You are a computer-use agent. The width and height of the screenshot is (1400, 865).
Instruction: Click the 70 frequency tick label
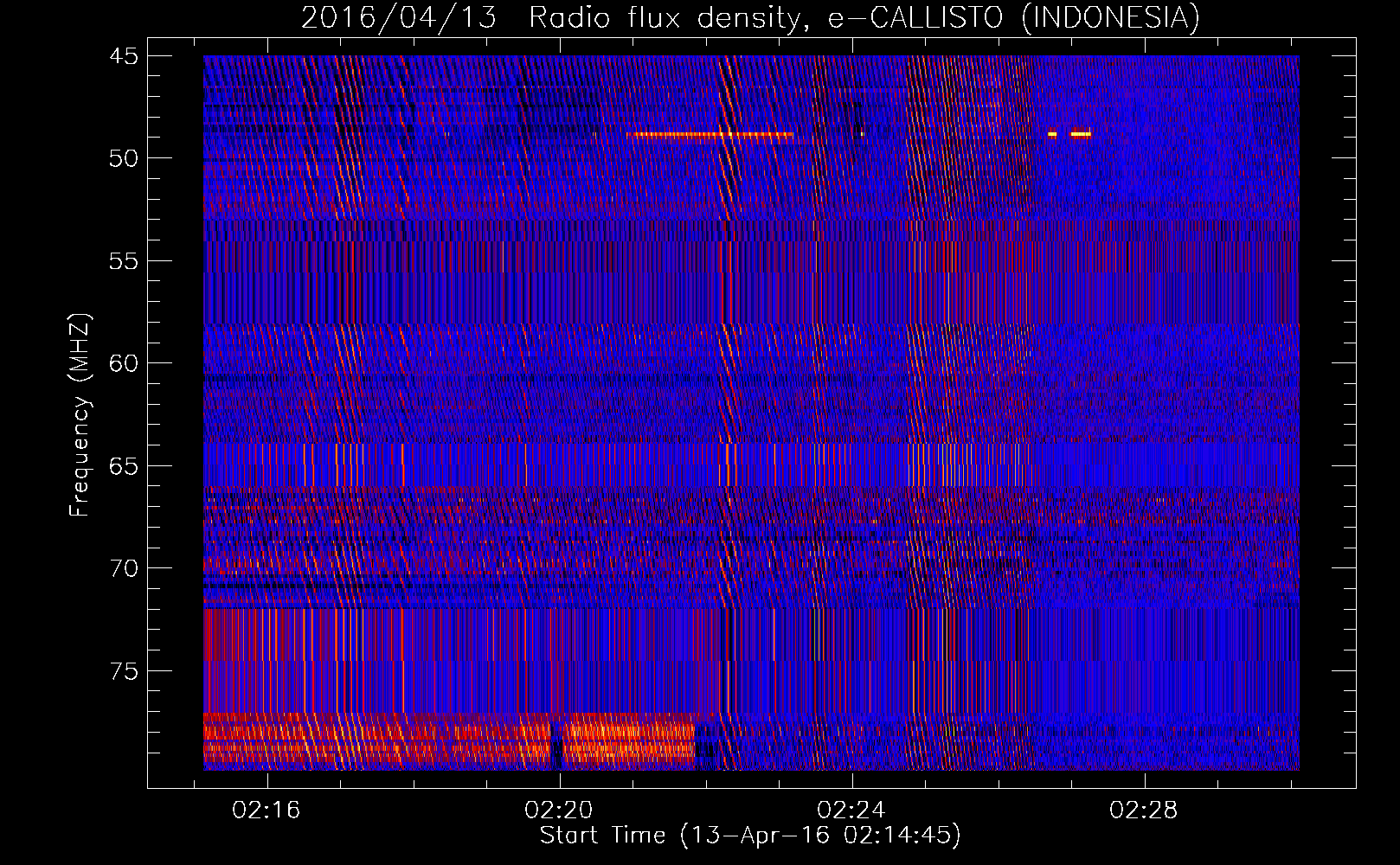124,568
